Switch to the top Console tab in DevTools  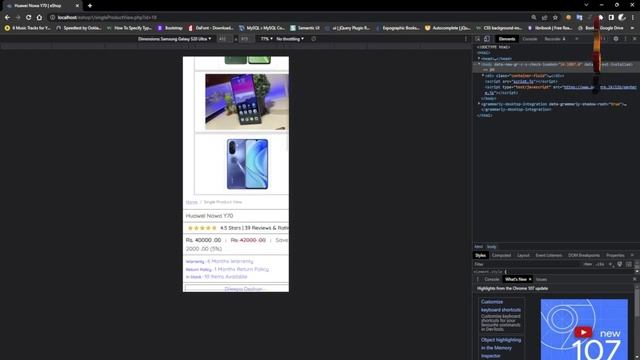[x=530, y=39]
